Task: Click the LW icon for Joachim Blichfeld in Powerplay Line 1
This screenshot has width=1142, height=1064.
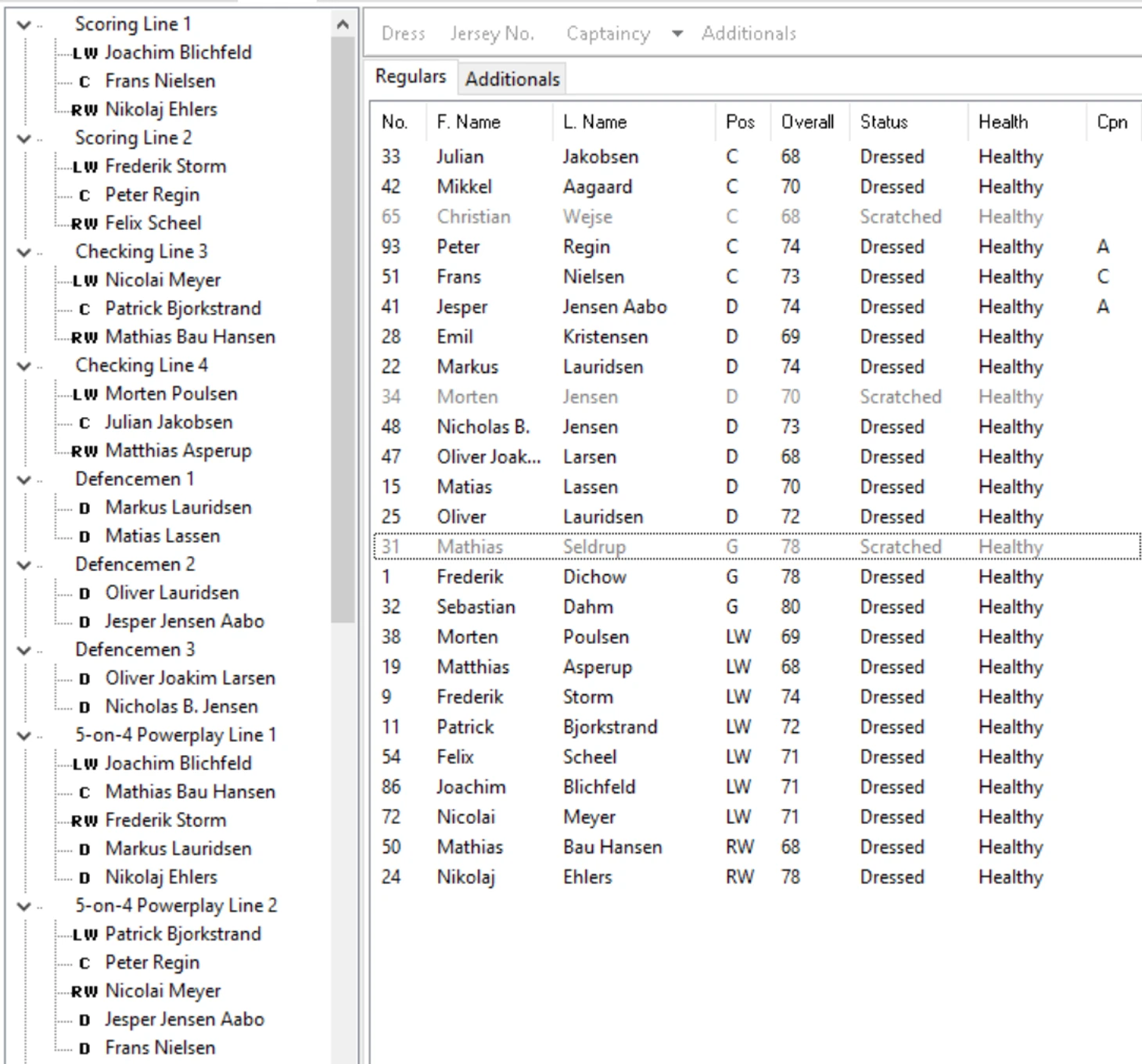Action: 84,764
